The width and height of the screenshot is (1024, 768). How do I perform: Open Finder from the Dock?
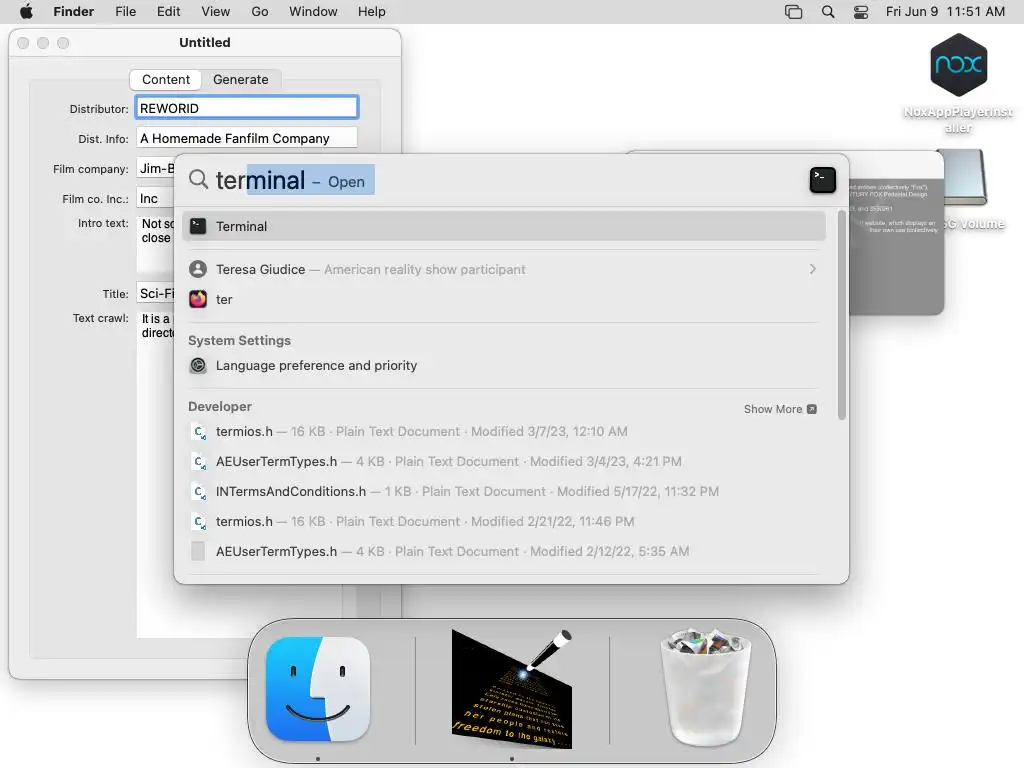(x=318, y=689)
